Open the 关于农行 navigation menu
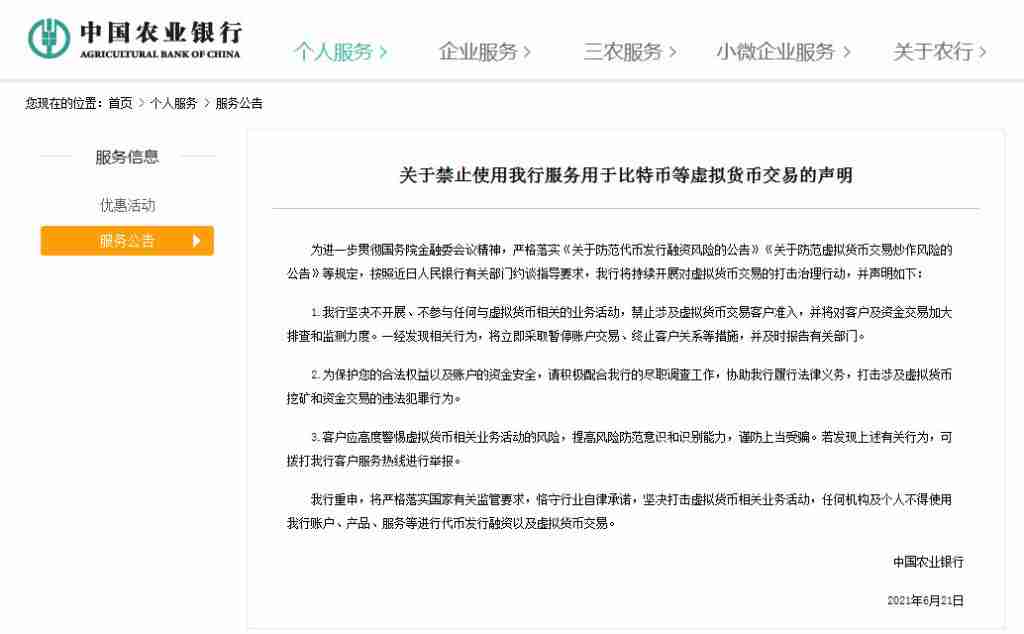The image size is (1024, 634). 933,52
